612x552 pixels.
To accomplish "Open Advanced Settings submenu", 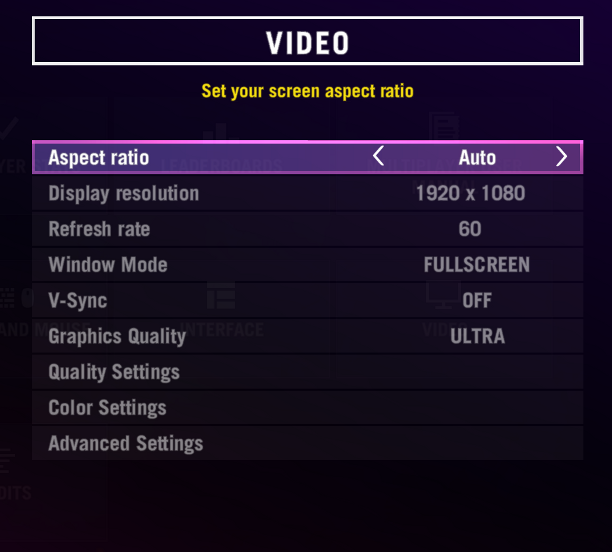I will [308, 443].
